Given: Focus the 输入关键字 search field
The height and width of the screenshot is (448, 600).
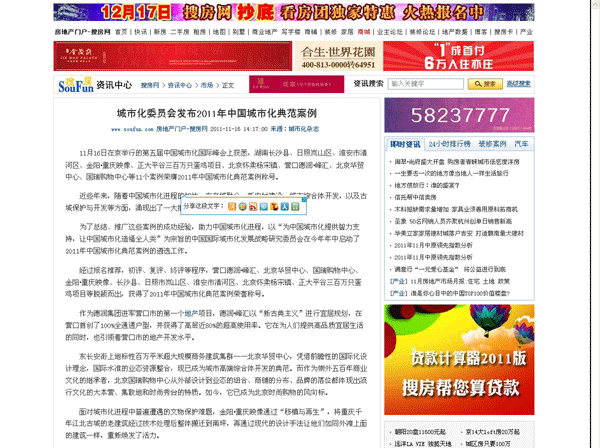Looking at the screenshot, I should [x=426, y=84].
